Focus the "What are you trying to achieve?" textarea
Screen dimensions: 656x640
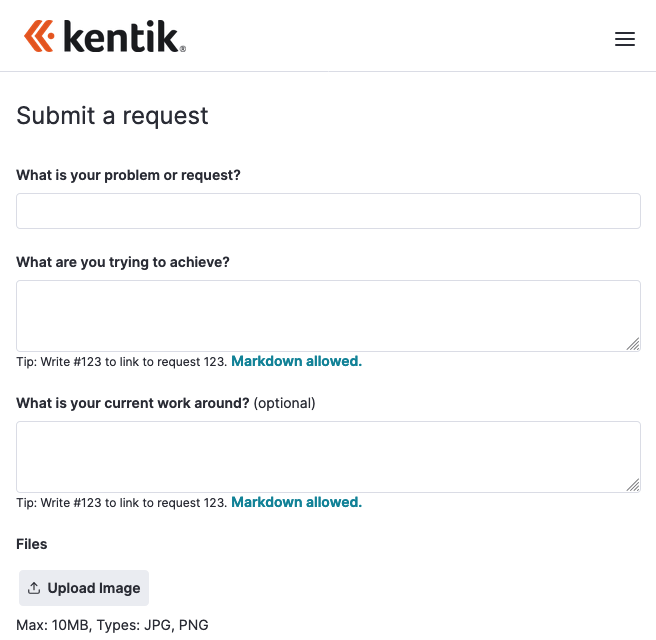pos(328,316)
